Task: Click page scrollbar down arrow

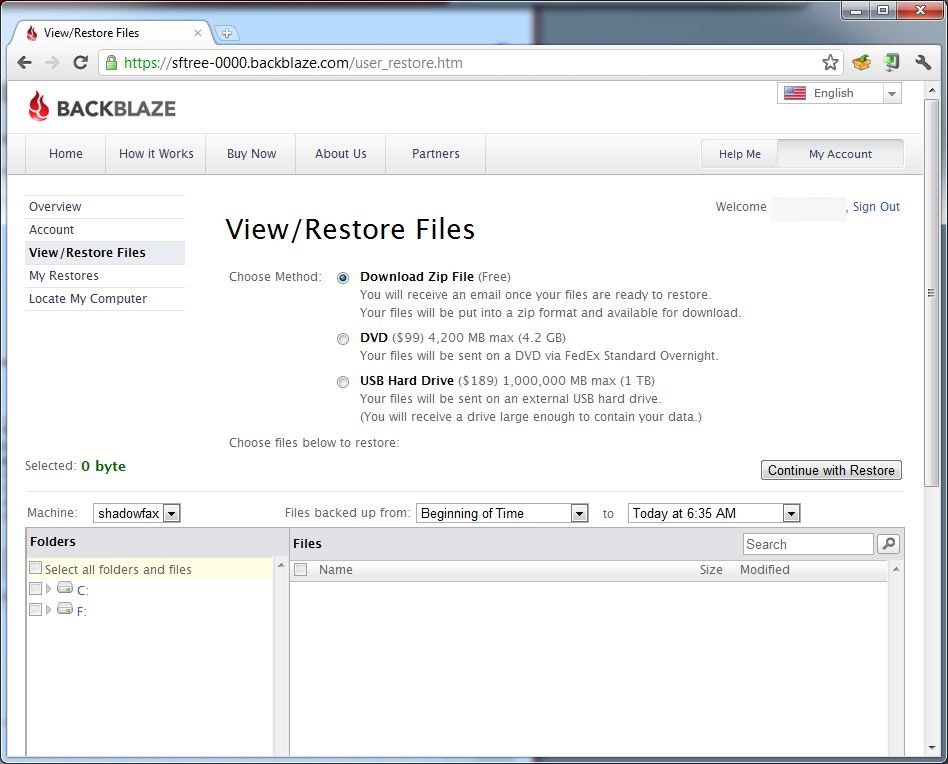Action: [x=932, y=748]
